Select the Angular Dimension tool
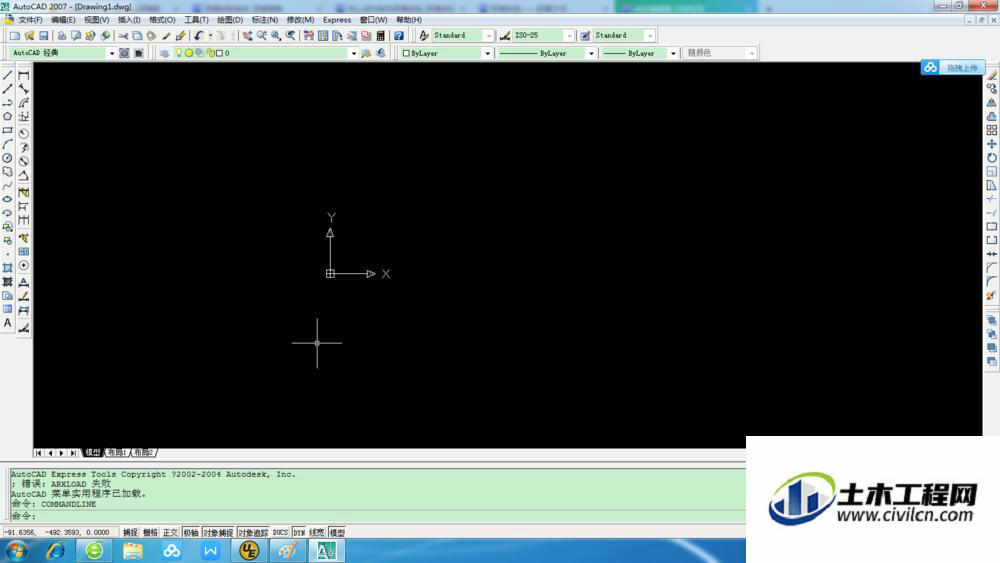Viewport: 1000px width, 563px height. click(x=24, y=175)
